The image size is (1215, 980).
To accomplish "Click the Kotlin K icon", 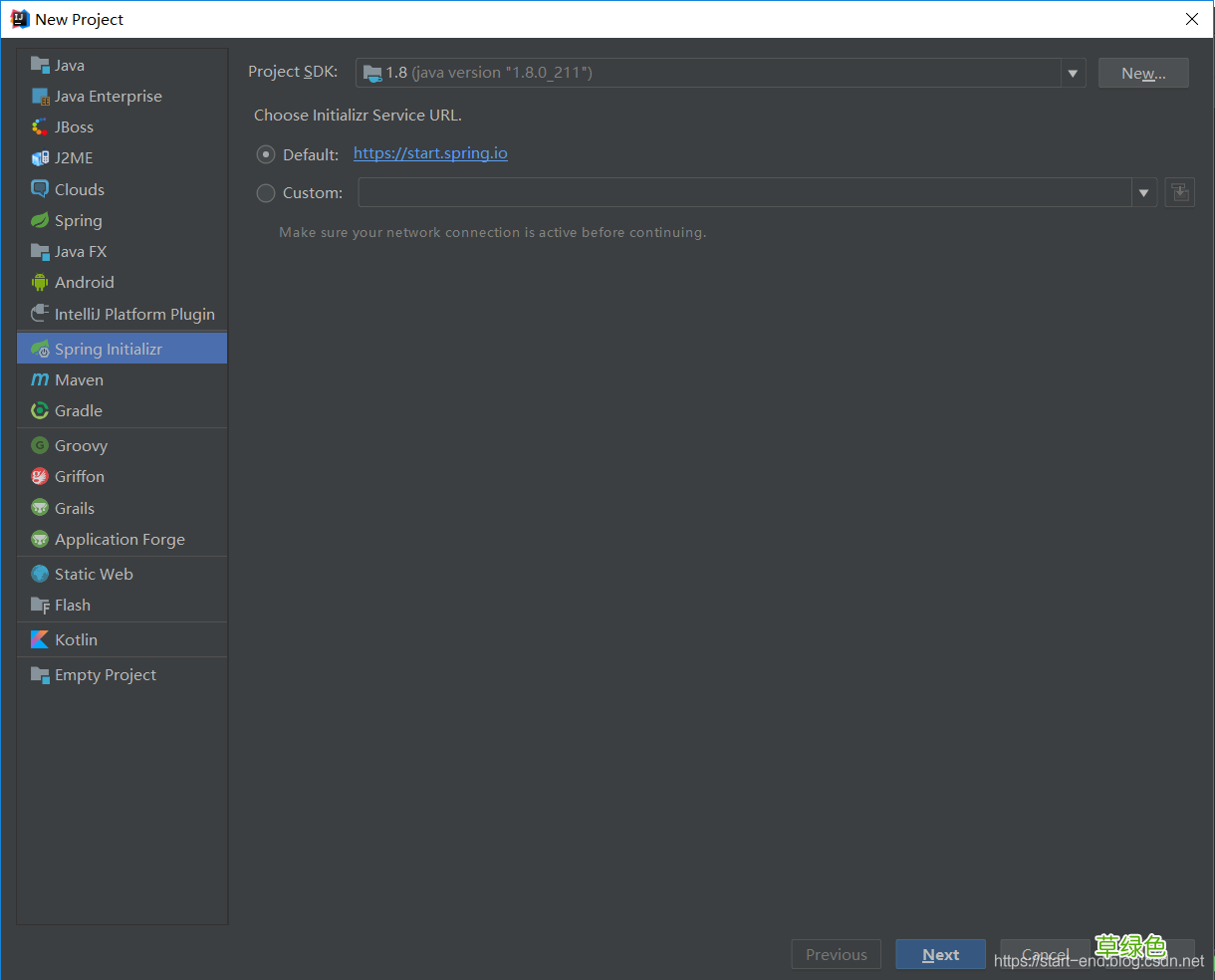I will (40, 639).
